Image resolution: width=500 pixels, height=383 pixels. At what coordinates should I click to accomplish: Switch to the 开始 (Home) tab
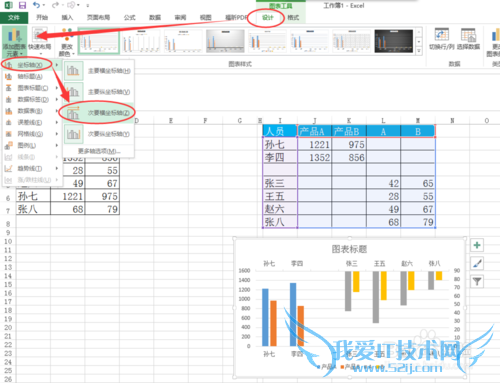[x=42, y=17]
